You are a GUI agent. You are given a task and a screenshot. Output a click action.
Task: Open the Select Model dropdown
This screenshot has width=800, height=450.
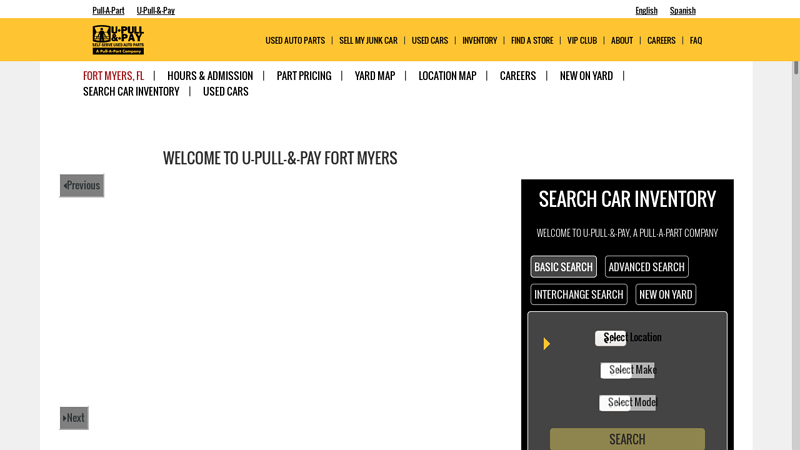coord(628,403)
